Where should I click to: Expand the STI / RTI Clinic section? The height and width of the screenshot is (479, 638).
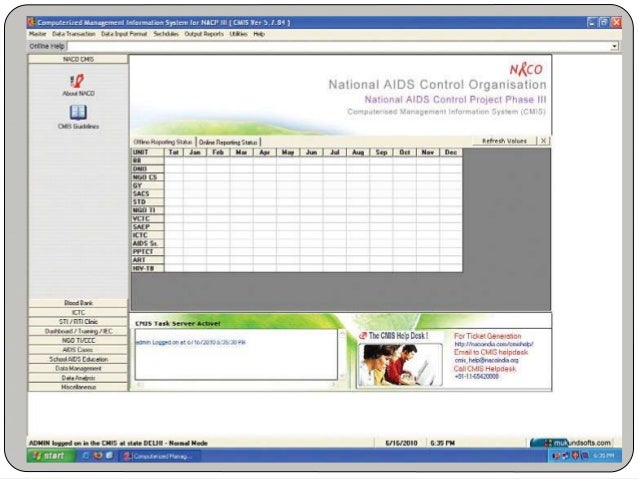click(x=78, y=322)
